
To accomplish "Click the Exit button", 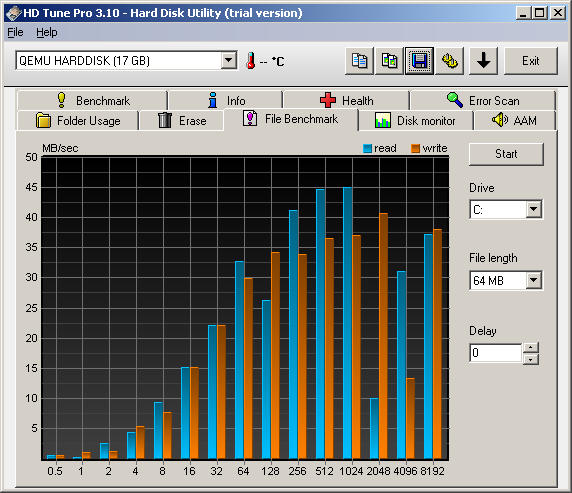I will click(531, 61).
